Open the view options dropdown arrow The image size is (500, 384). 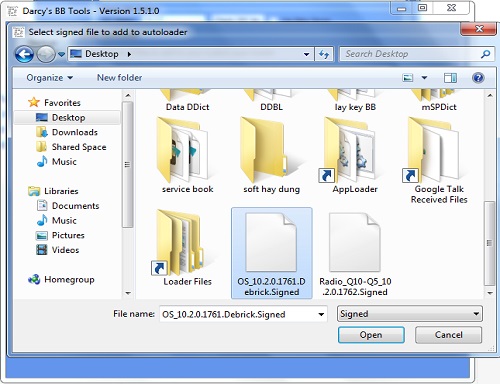tap(424, 78)
